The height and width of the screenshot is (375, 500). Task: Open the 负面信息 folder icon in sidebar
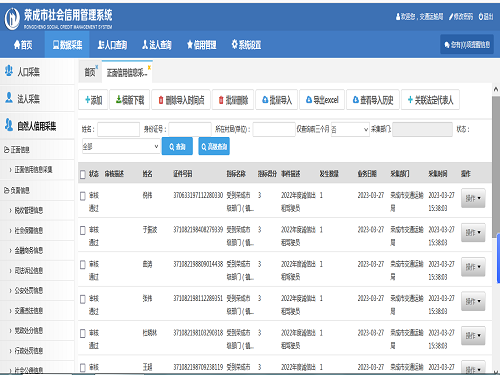tap(6, 190)
